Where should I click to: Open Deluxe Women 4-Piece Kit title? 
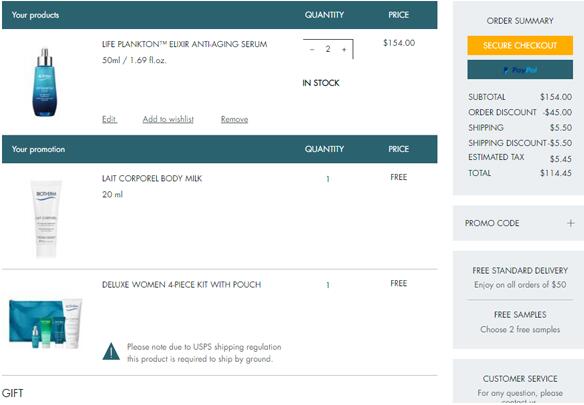coord(181,285)
